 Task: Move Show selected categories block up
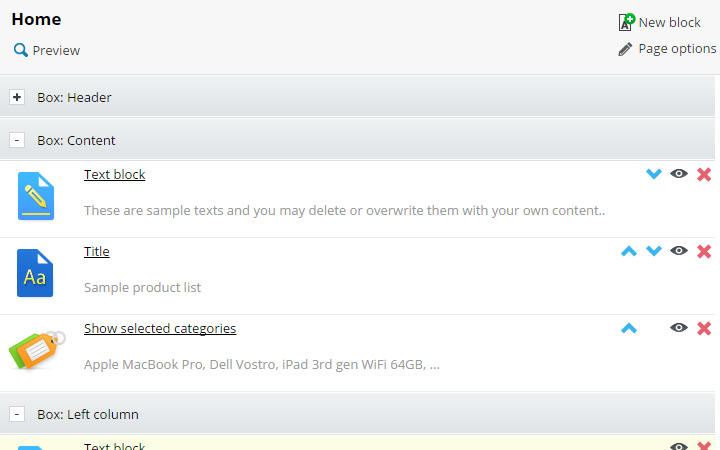[x=629, y=328]
